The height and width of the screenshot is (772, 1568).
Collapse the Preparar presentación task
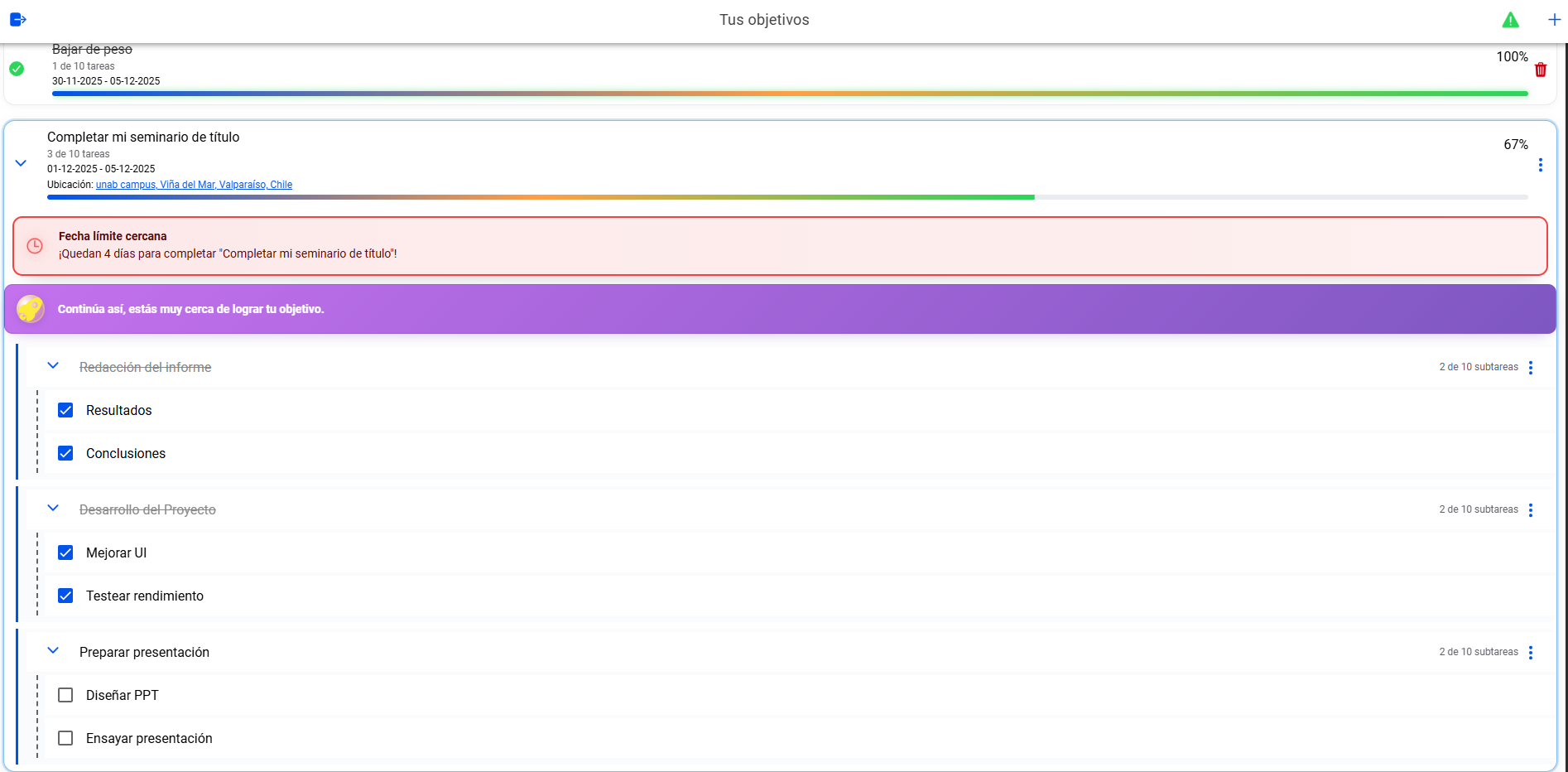tap(53, 651)
